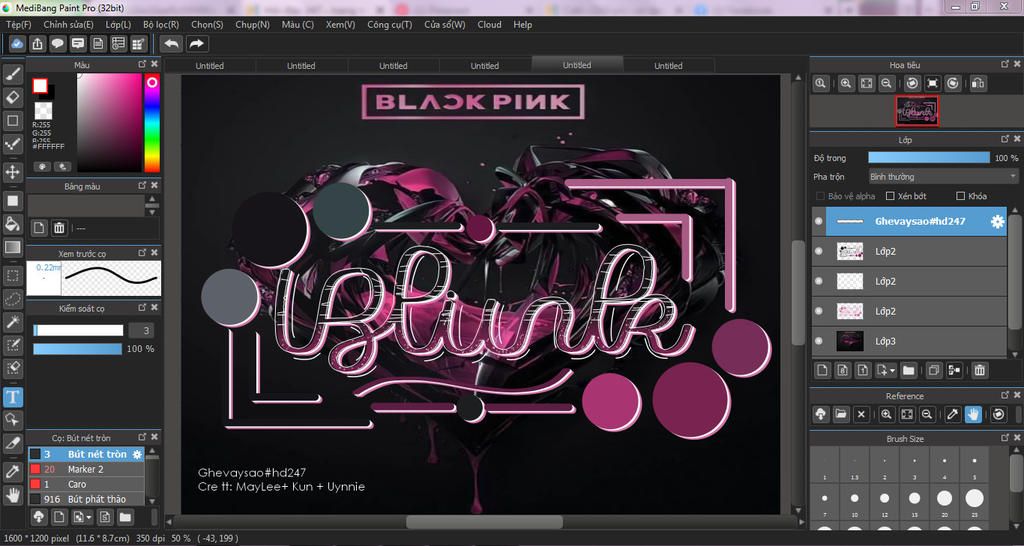Click the speech bubble toolbar icon
The width and height of the screenshot is (1024, 546).
click(58, 44)
